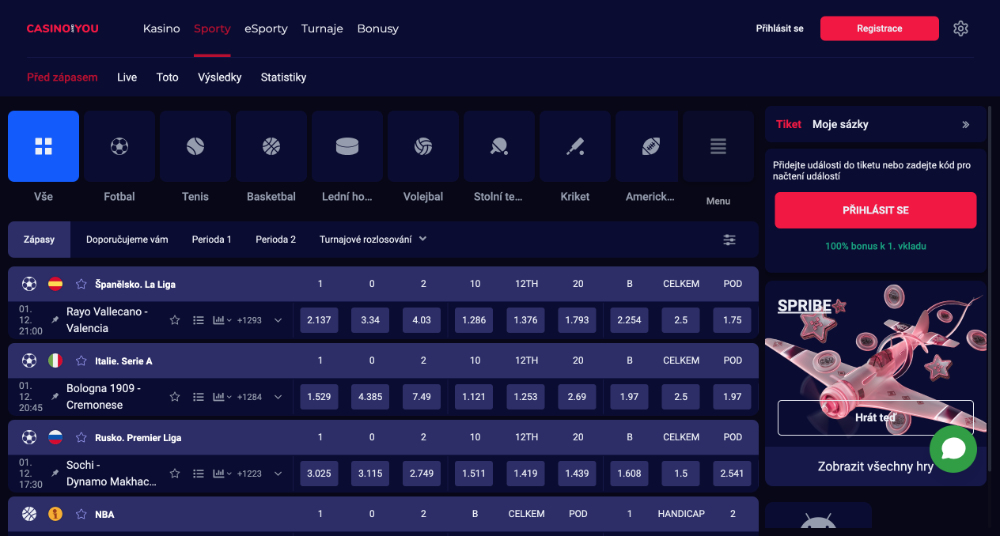Go to Bonusy in top navigation
Image resolution: width=1000 pixels, height=536 pixels.
pos(378,29)
